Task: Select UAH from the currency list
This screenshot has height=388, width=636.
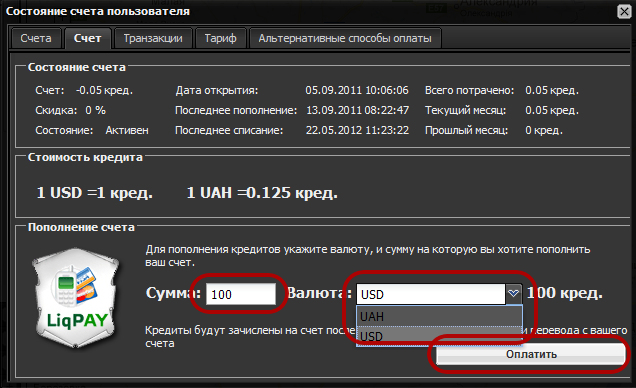Action: [439, 316]
